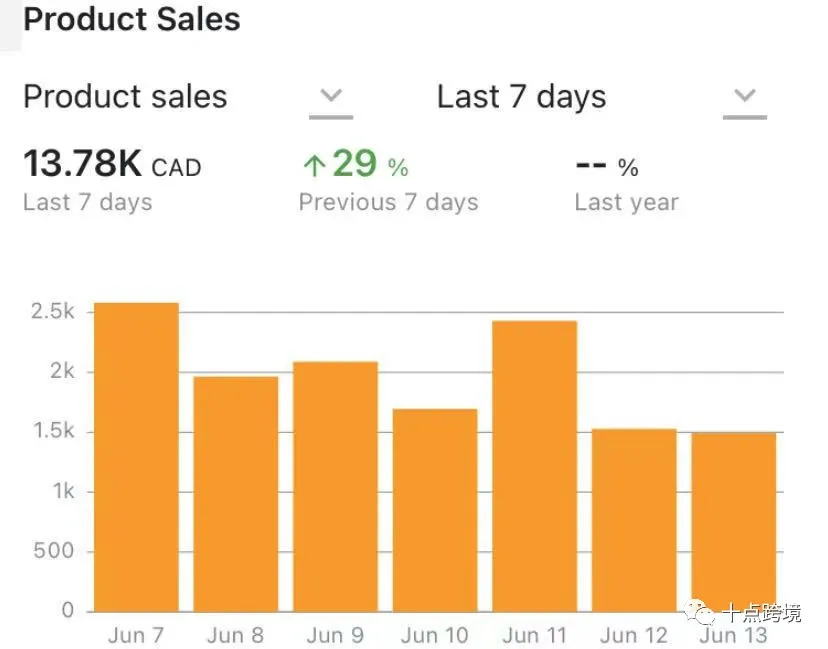Expand the Last 7 days range chevron
828x649 pixels.
click(745, 96)
